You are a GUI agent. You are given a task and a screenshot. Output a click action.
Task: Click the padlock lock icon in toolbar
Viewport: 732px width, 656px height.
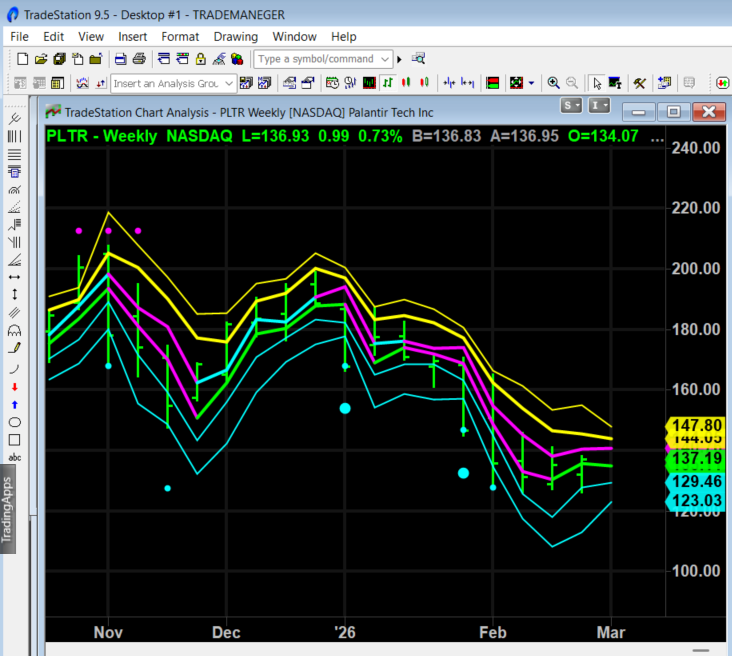(x=201, y=59)
